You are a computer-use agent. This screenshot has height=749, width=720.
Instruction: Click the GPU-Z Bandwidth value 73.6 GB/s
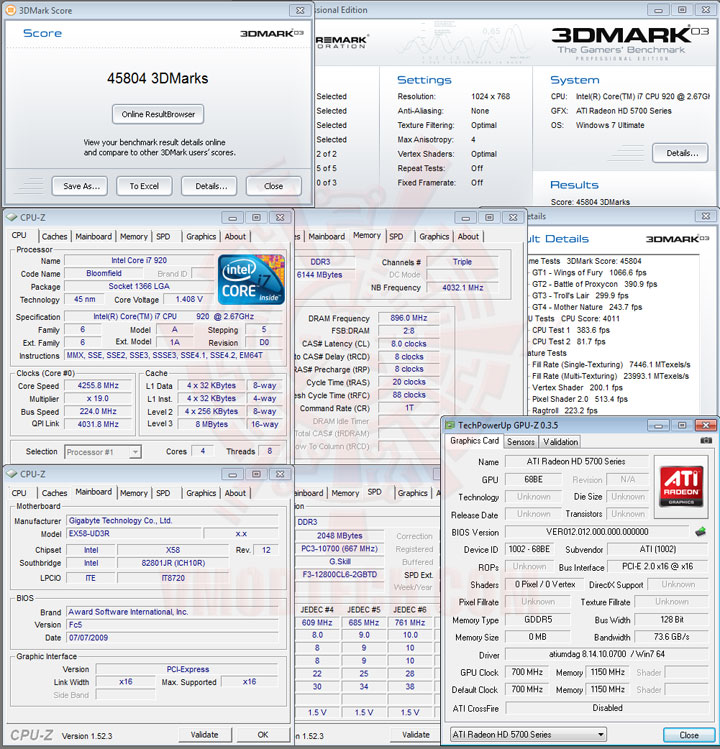pos(671,637)
